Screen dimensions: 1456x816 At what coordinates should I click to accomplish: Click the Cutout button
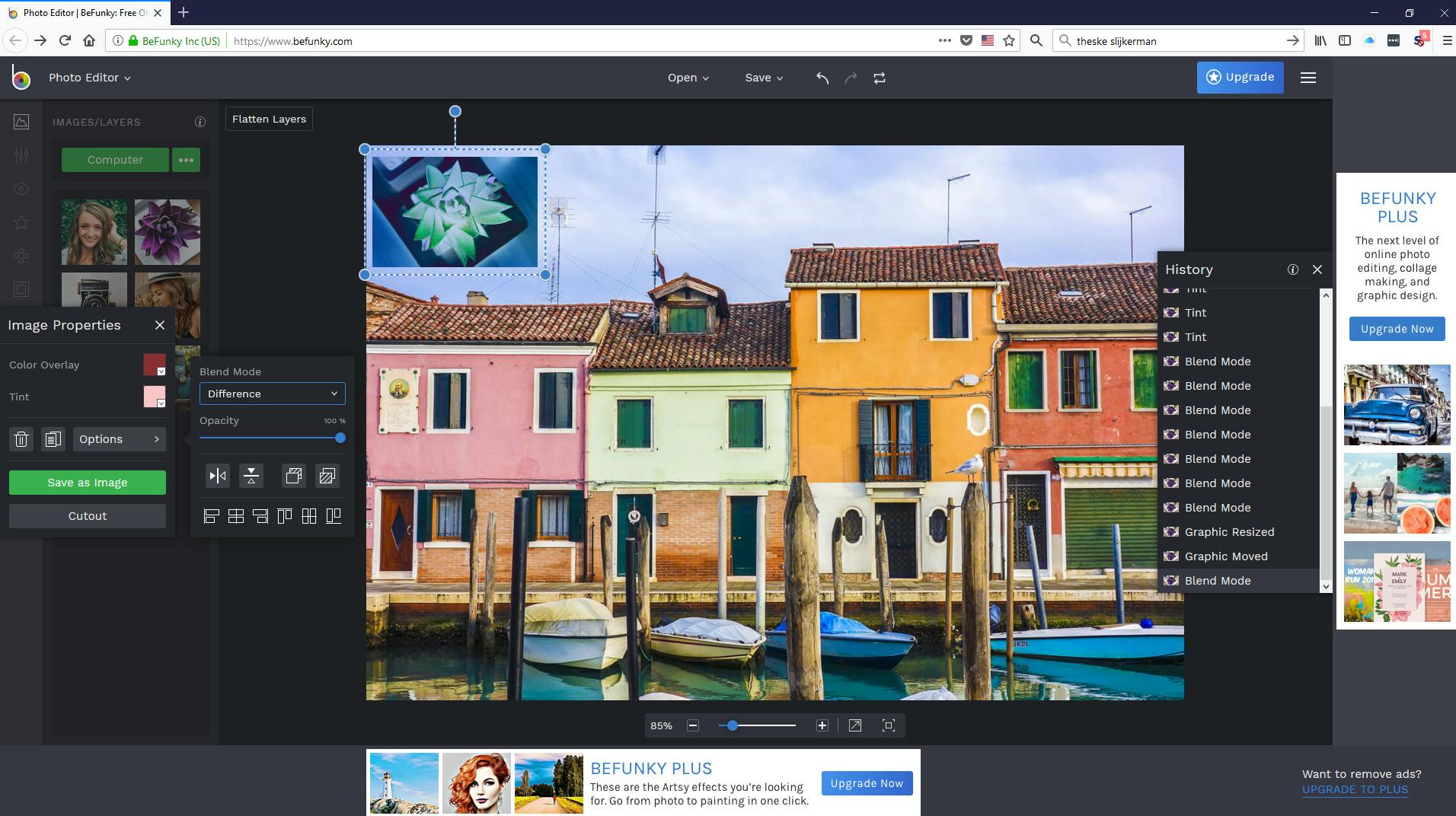pos(88,516)
